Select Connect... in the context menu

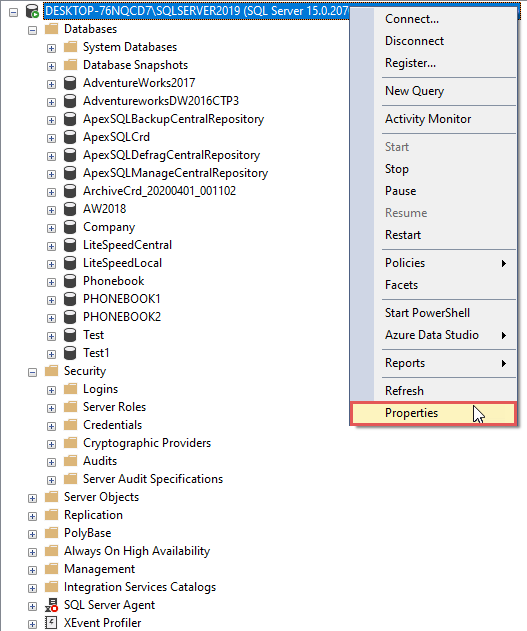pyautogui.click(x=433, y=19)
